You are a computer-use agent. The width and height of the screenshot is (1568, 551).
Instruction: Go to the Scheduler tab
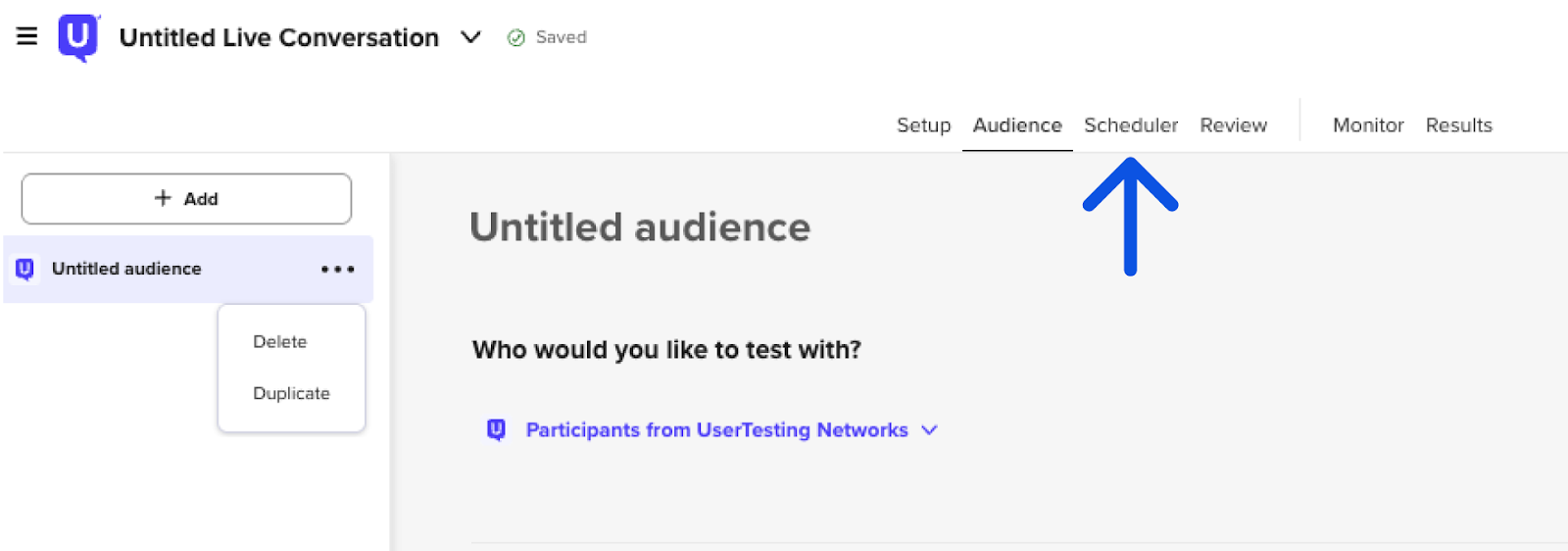pos(1130,125)
